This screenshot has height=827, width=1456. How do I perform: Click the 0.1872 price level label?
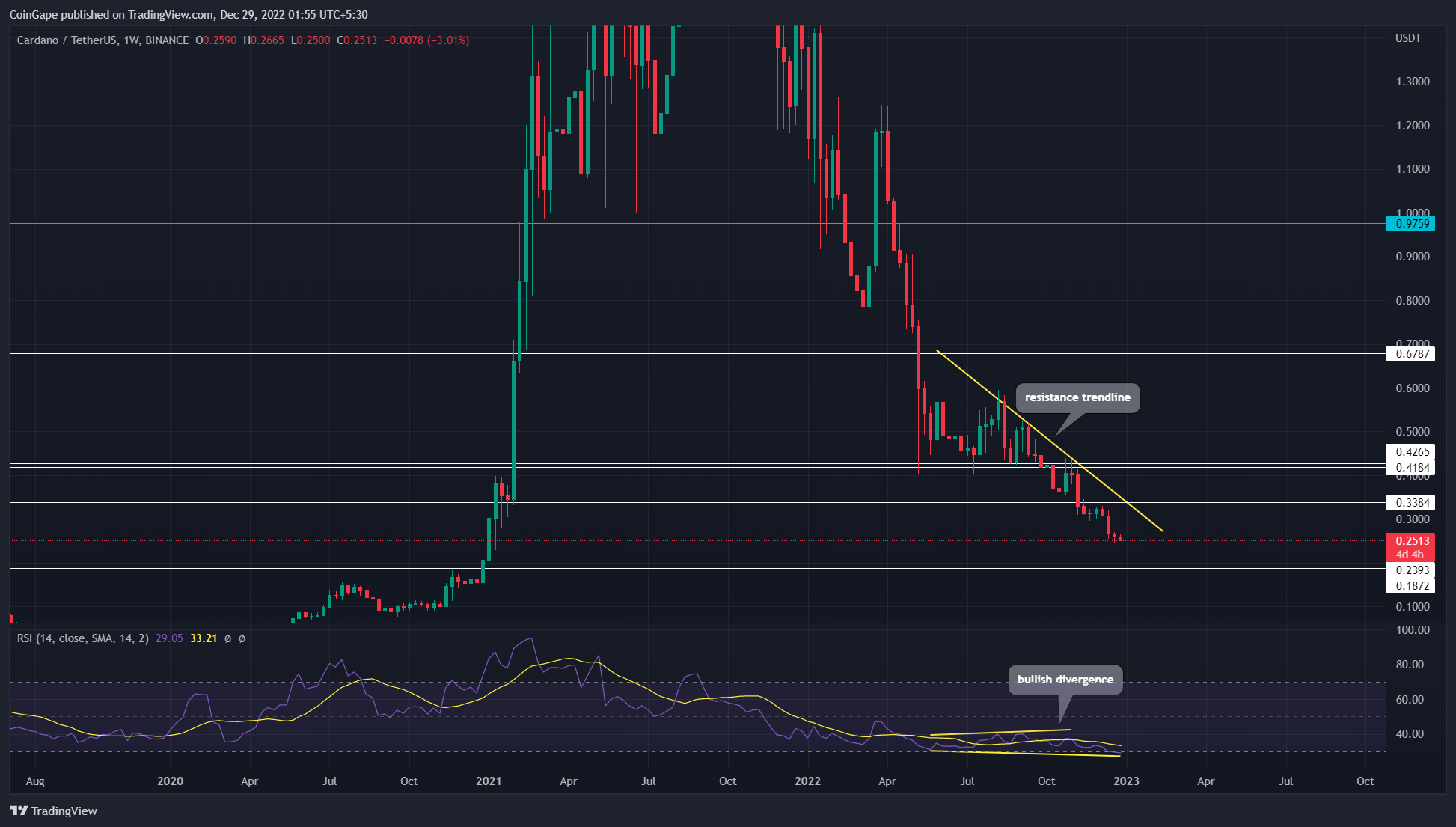click(x=1410, y=586)
